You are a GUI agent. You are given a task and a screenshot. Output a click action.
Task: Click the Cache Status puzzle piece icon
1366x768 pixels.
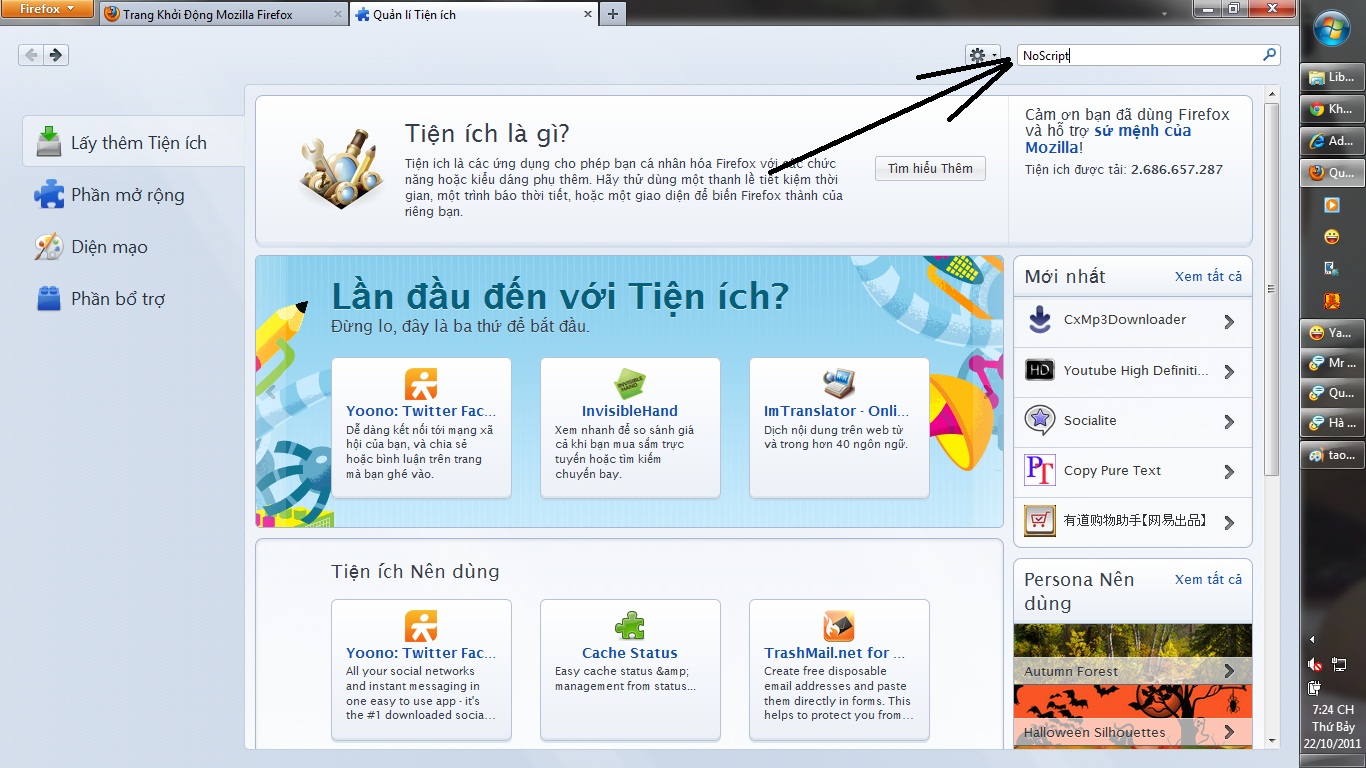tap(630, 626)
